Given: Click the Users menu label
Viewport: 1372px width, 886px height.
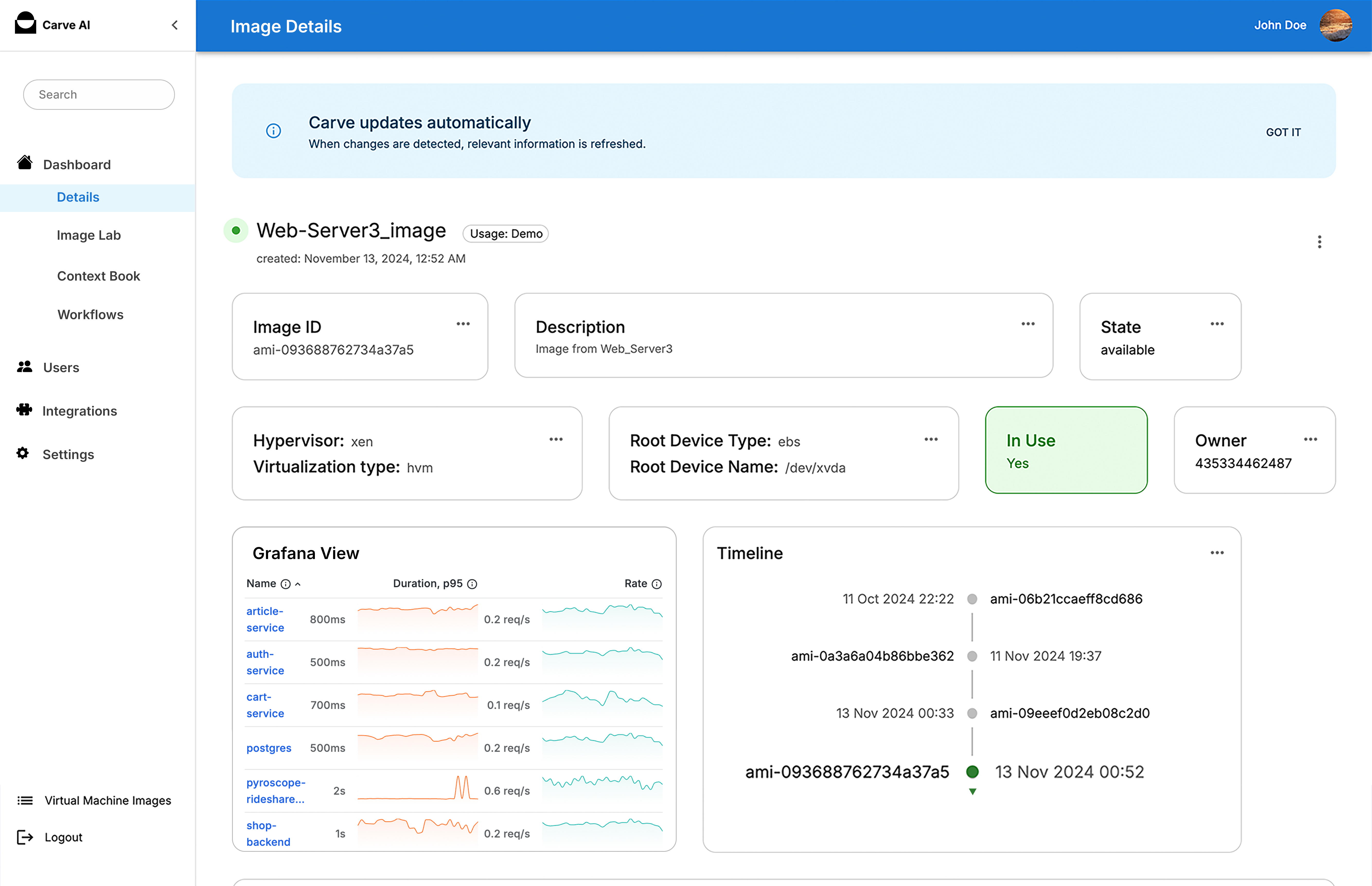Looking at the screenshot, I should tap(61, 368).
